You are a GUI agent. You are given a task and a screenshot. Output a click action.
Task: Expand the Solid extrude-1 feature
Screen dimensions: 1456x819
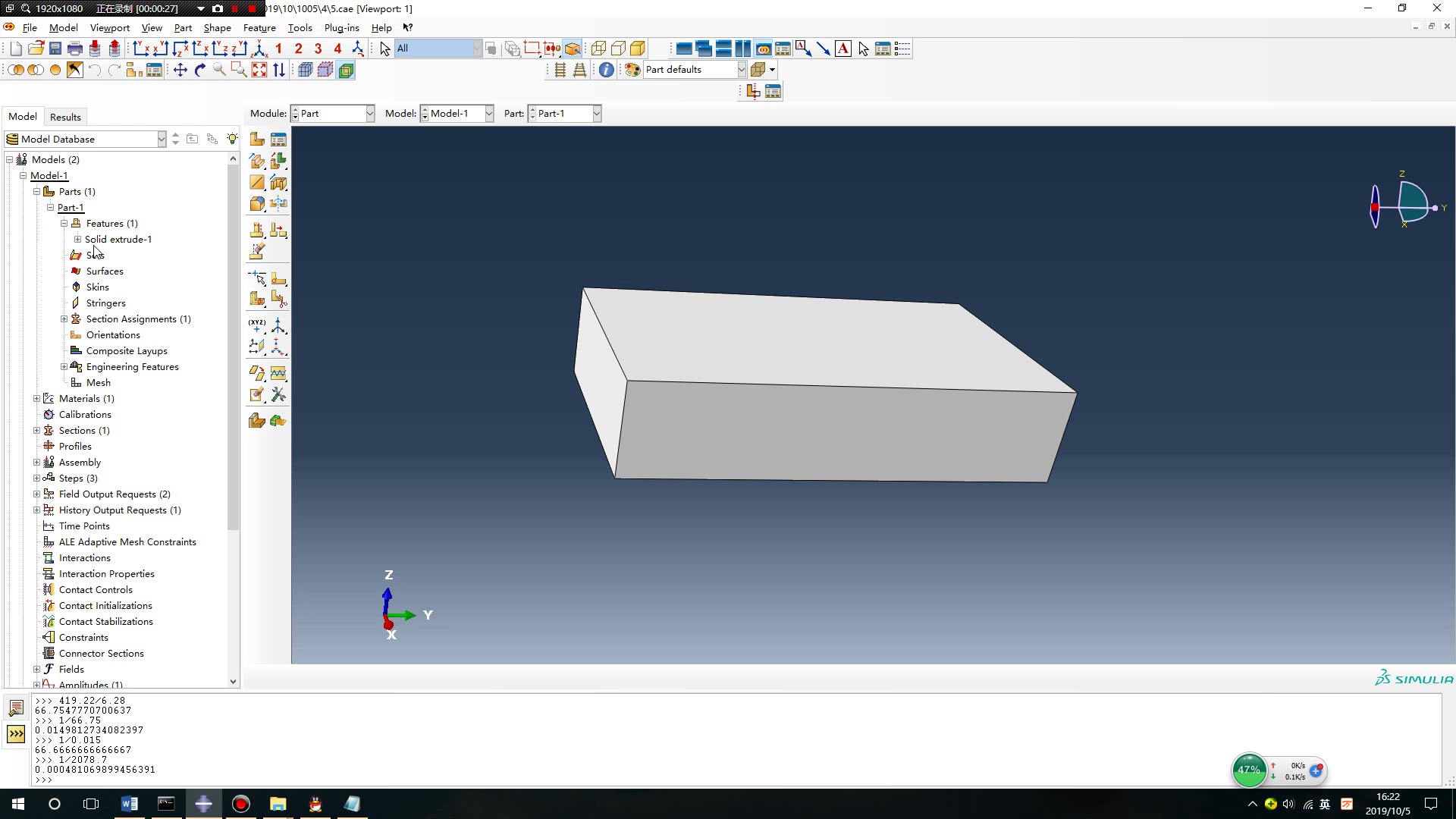(77, 239)
